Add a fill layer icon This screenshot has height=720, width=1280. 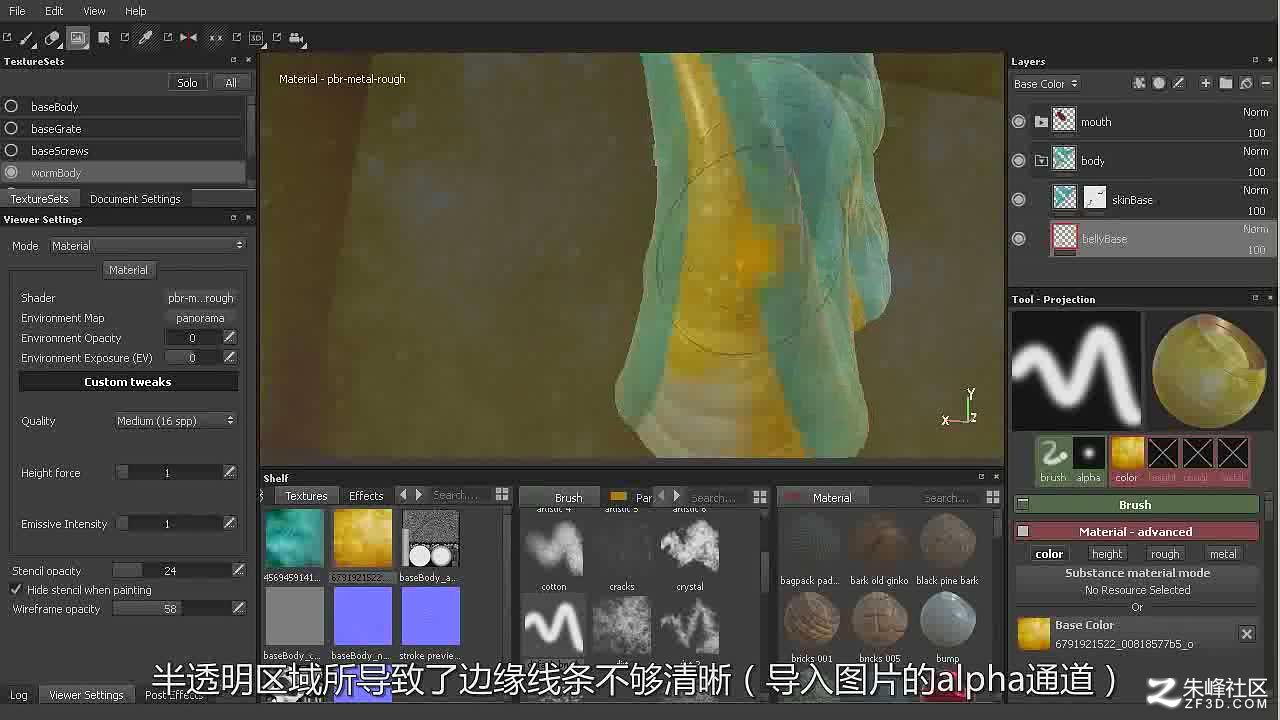pyautogui.click(x=1246, y=84)
